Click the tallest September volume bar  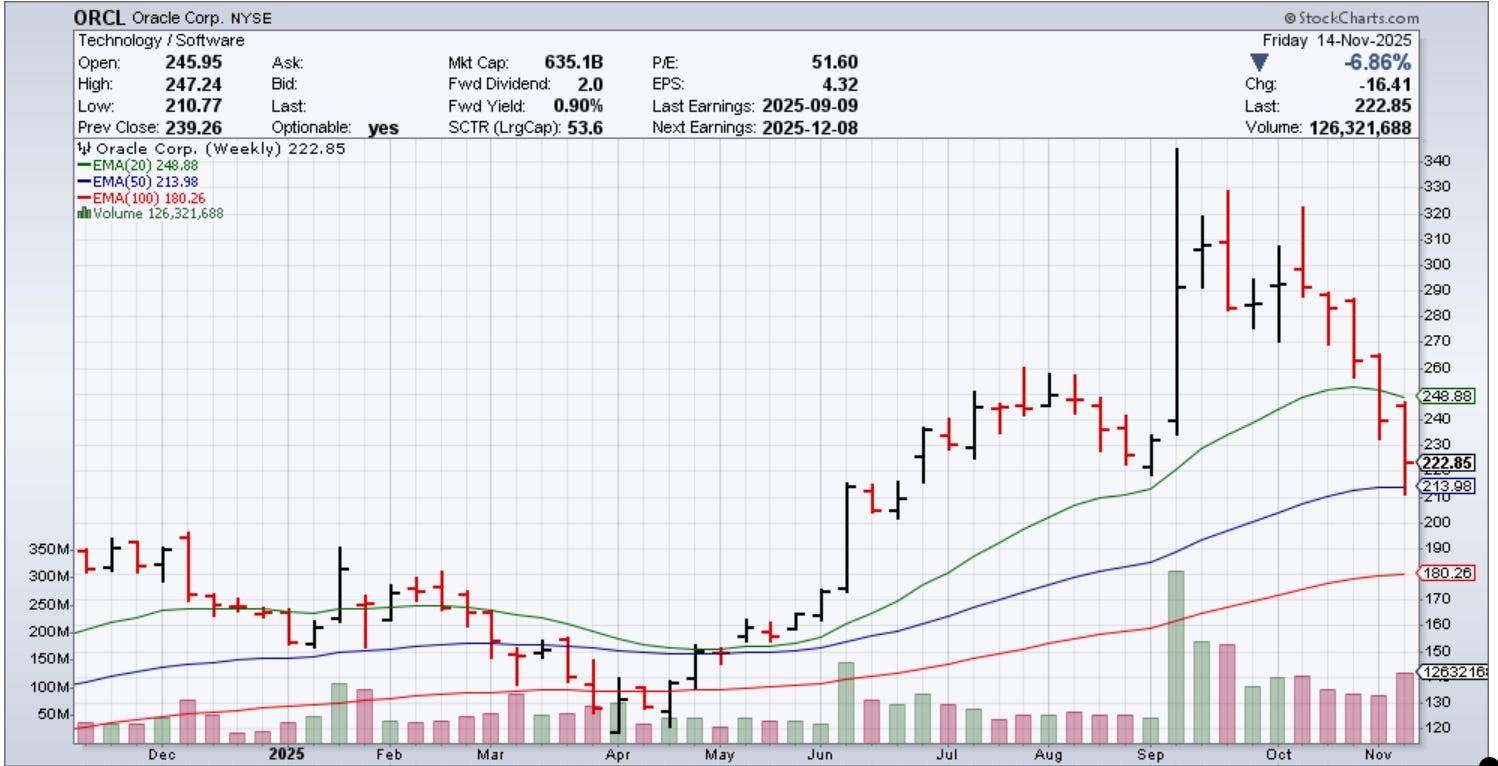tap(1176, 657)
